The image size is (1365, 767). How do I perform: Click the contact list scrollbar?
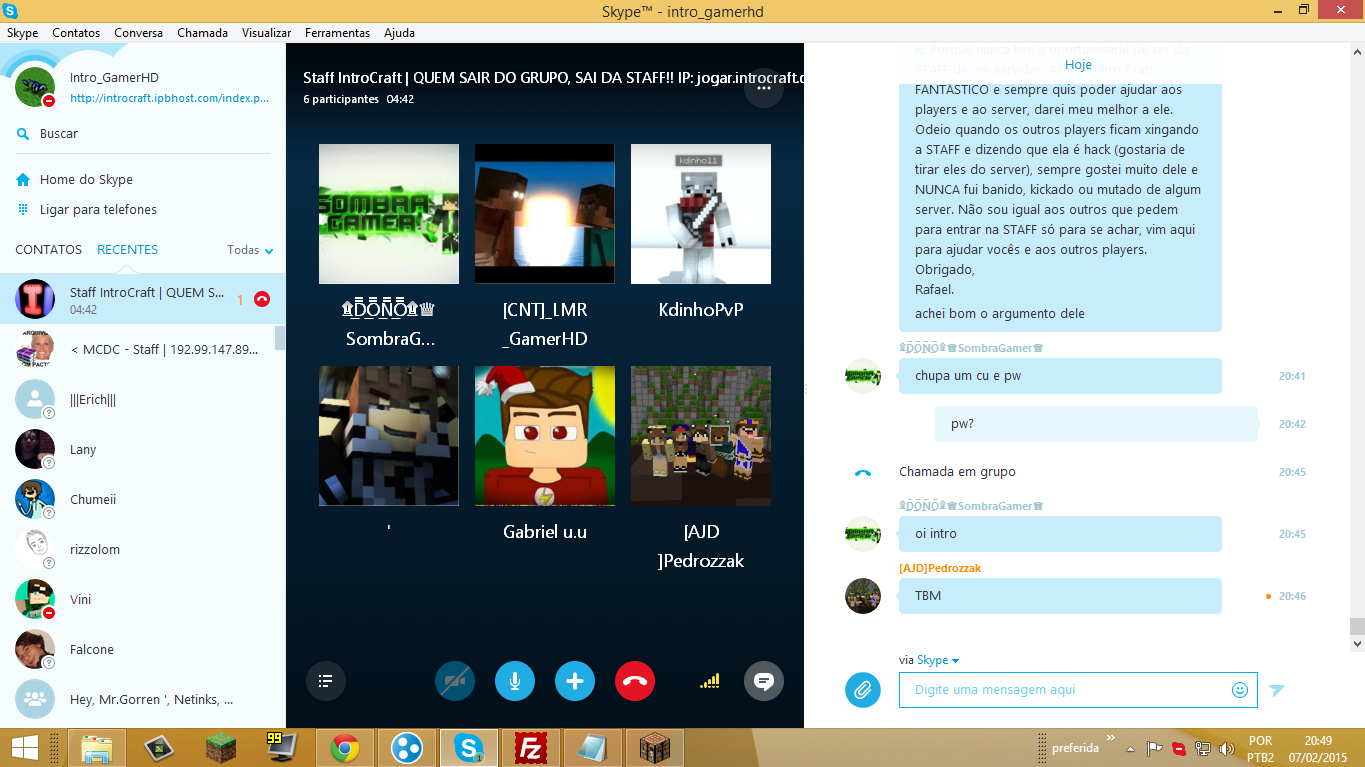[280, 337]
